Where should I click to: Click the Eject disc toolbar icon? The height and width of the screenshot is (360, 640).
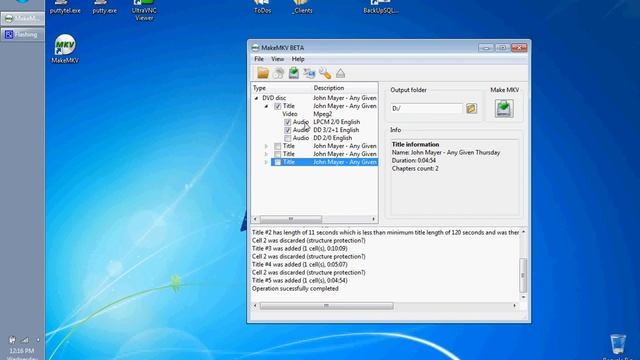pyautogui.click(x=340, y=73)
